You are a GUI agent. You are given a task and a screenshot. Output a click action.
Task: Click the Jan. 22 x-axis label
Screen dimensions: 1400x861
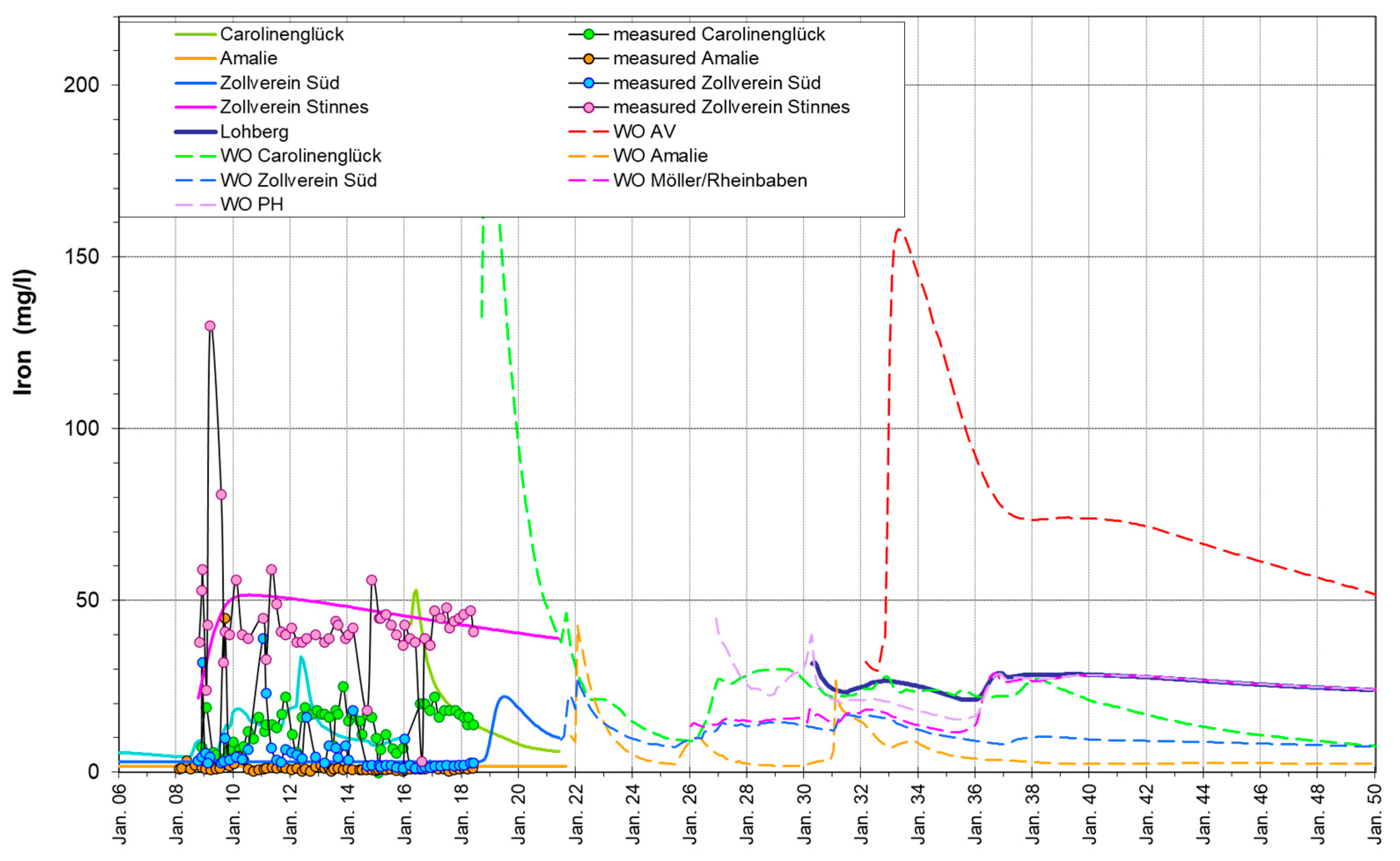[576, 814]
